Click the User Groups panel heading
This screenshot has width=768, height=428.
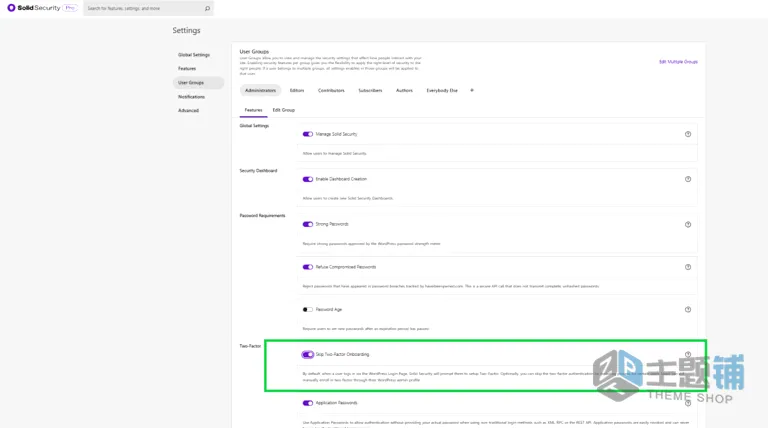(x=254, y=51)
